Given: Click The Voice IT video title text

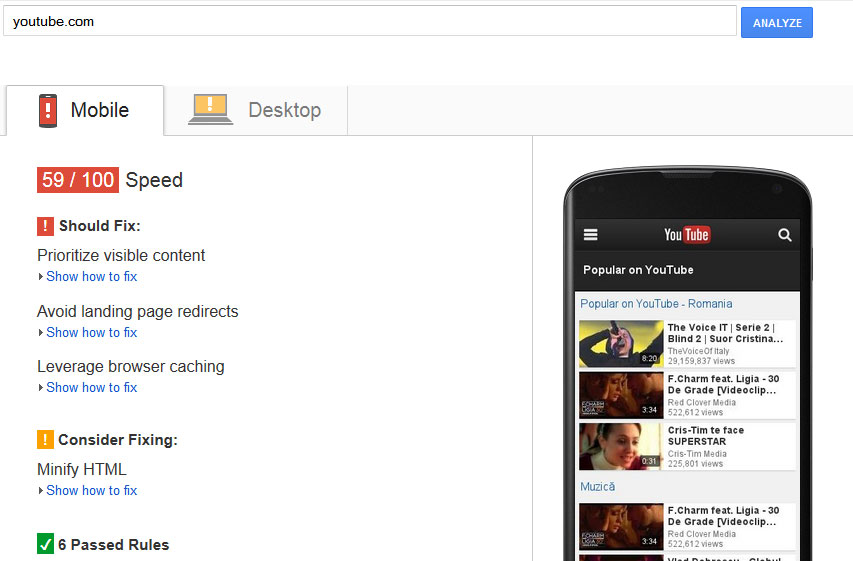Looking at the screenshot, I should 725,333.
